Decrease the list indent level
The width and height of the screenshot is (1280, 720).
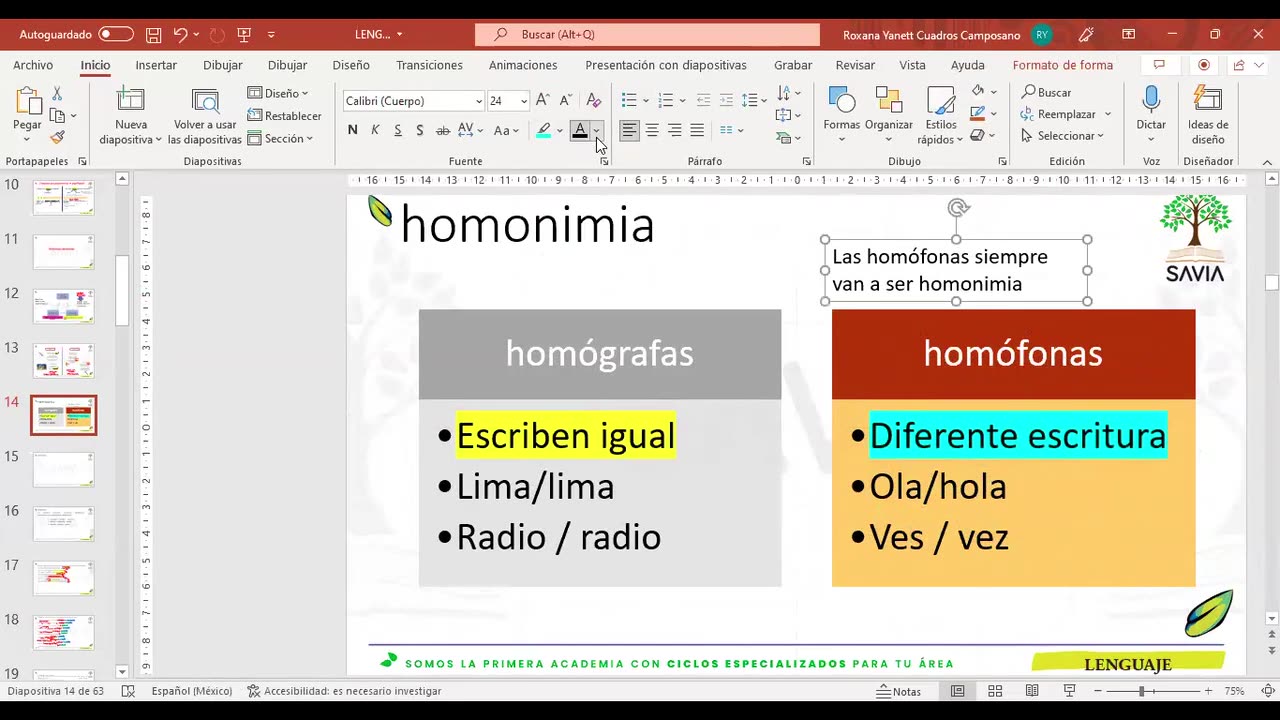click(703, 100)
